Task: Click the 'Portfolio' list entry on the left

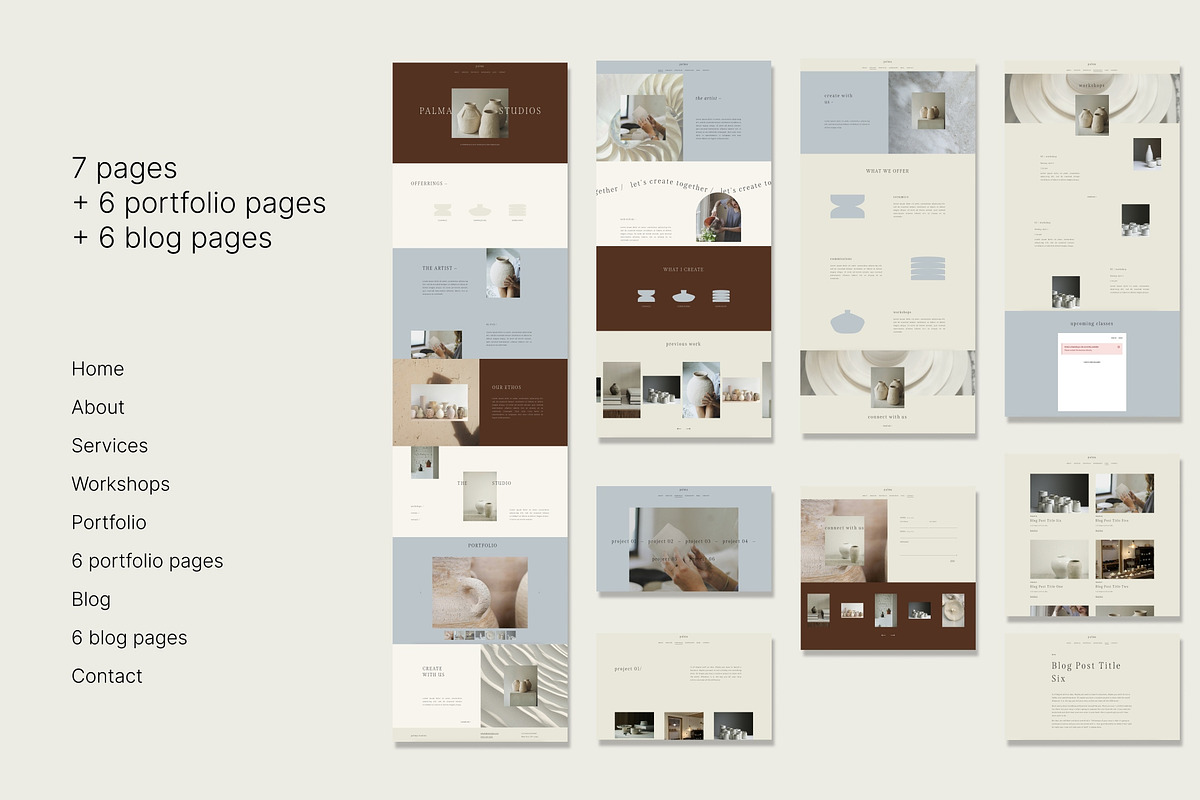Action: [x=109, y=522]
